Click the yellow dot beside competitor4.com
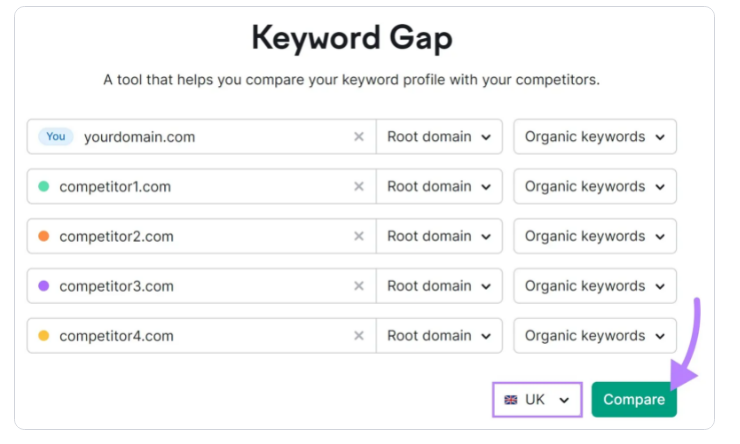Image resolution: width=740 pixels, height=444 pixels. point(43,337)
